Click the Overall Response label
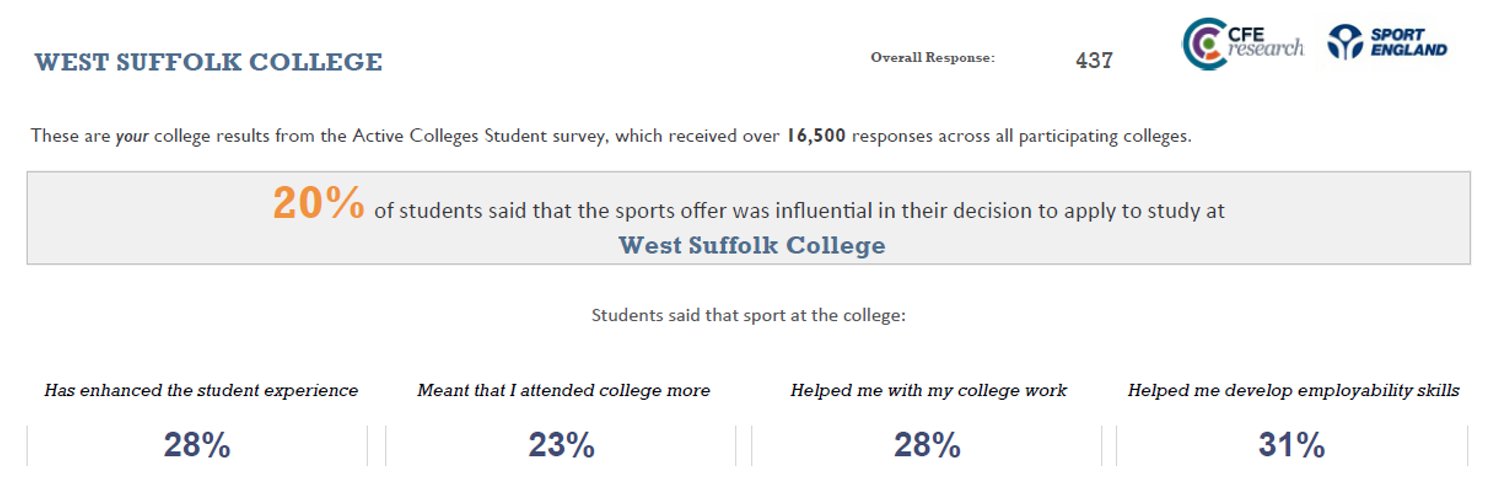Screen dimensions: 1500x500 click(x=933, y=57)
